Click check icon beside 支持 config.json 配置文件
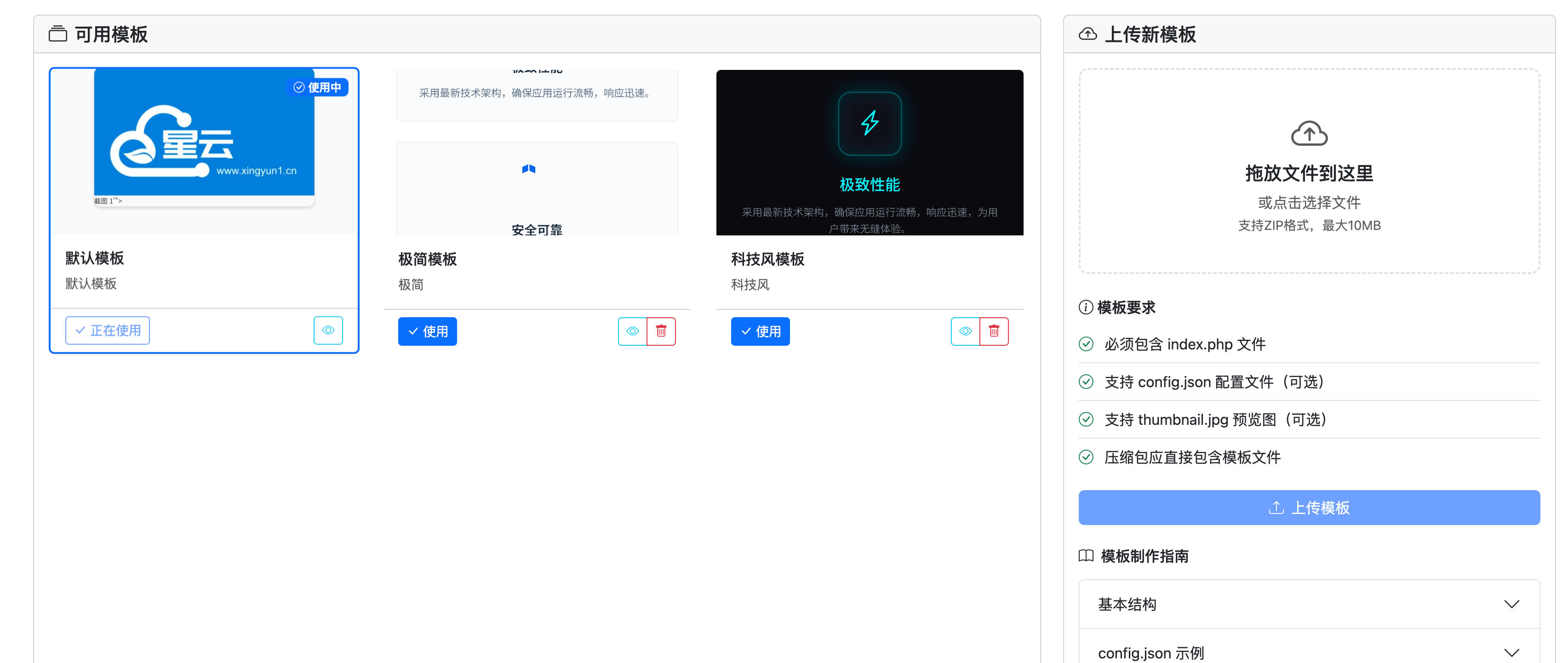The width and height of the screenshot is (1568, 663). (x=1086, y=382)
